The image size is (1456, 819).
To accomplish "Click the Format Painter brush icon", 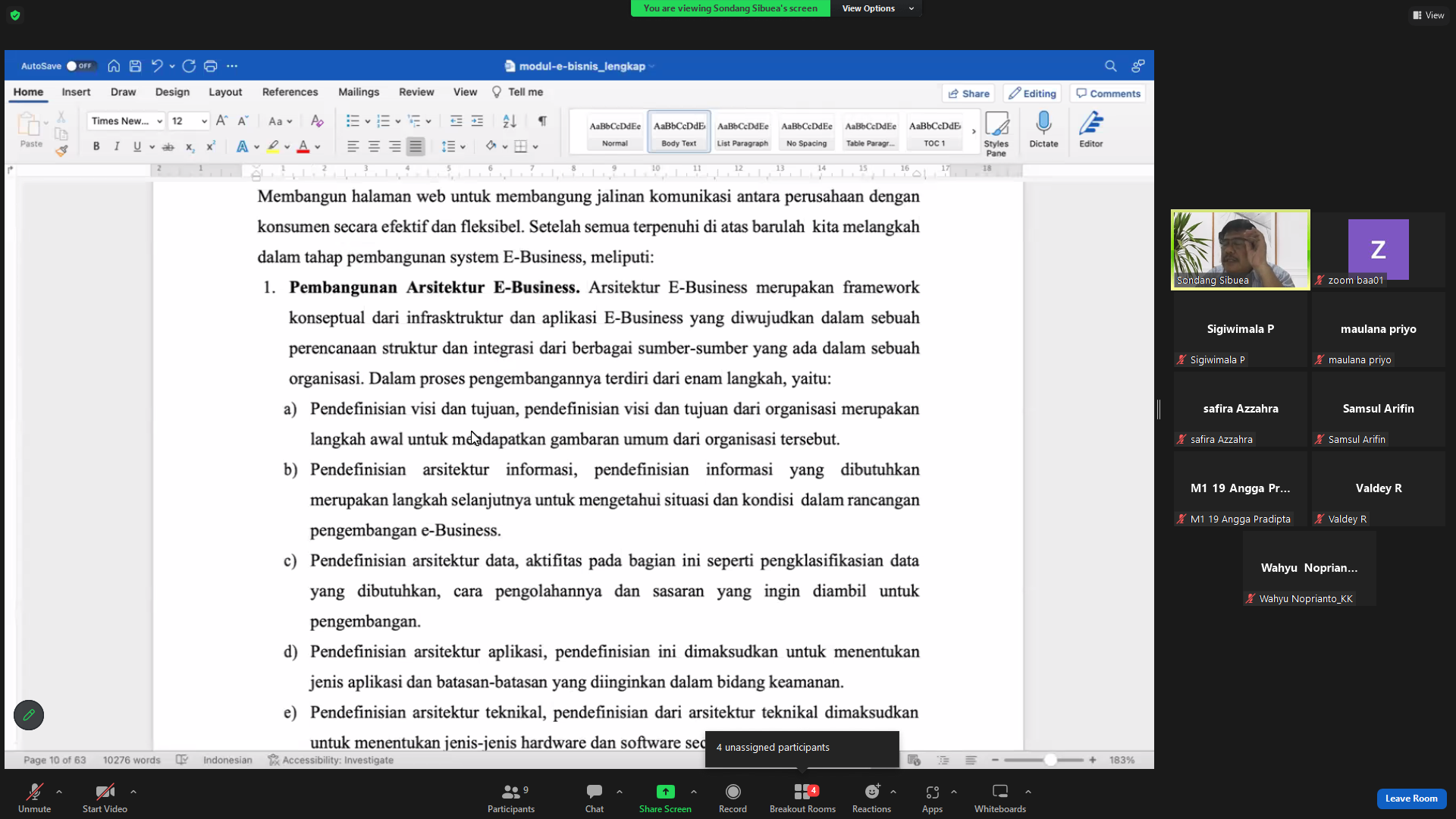I will (x=61, y=151).
